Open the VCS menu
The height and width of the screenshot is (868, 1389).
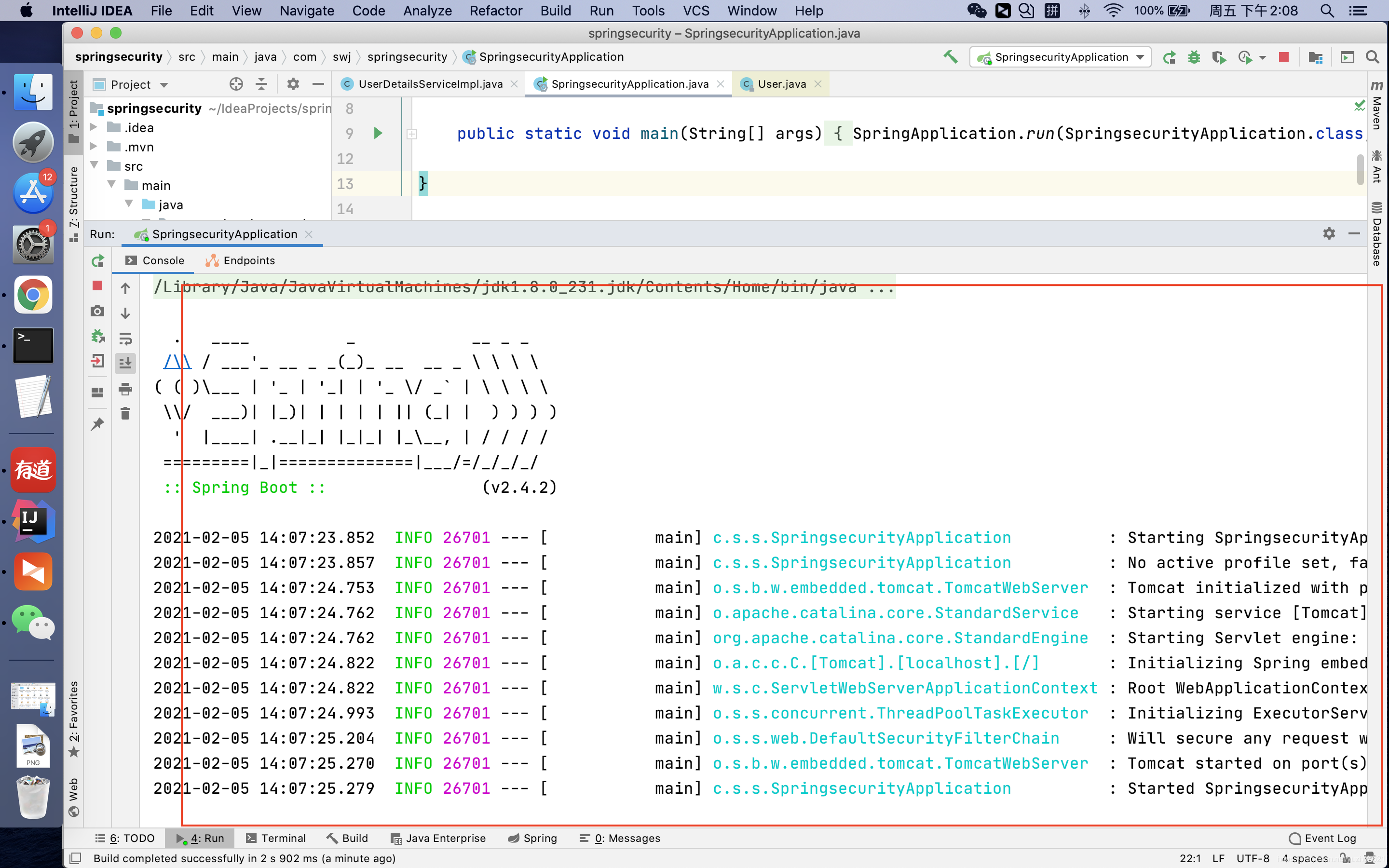(695, 11)
